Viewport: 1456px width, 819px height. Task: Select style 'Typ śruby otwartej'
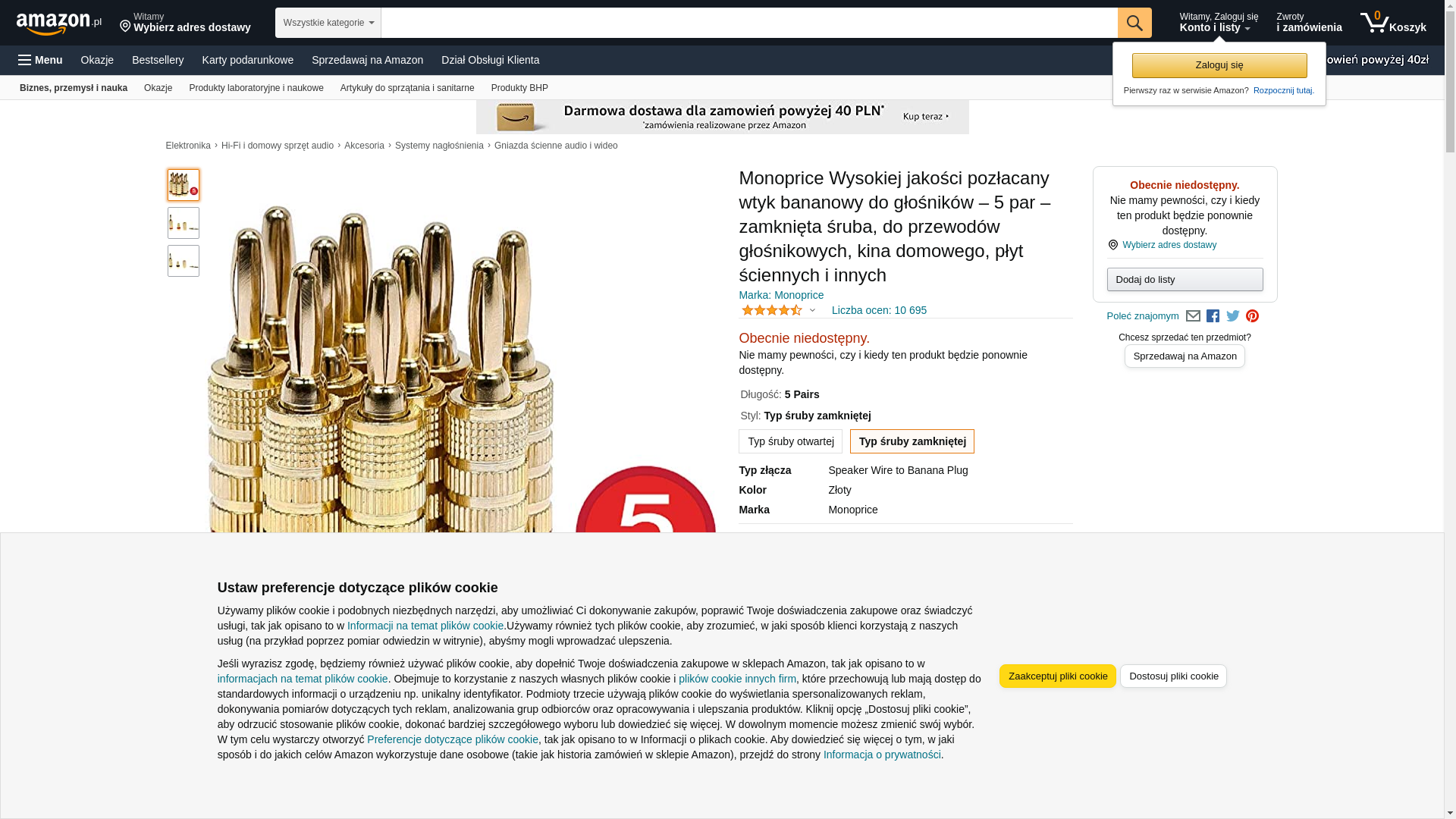coord(790,441)
